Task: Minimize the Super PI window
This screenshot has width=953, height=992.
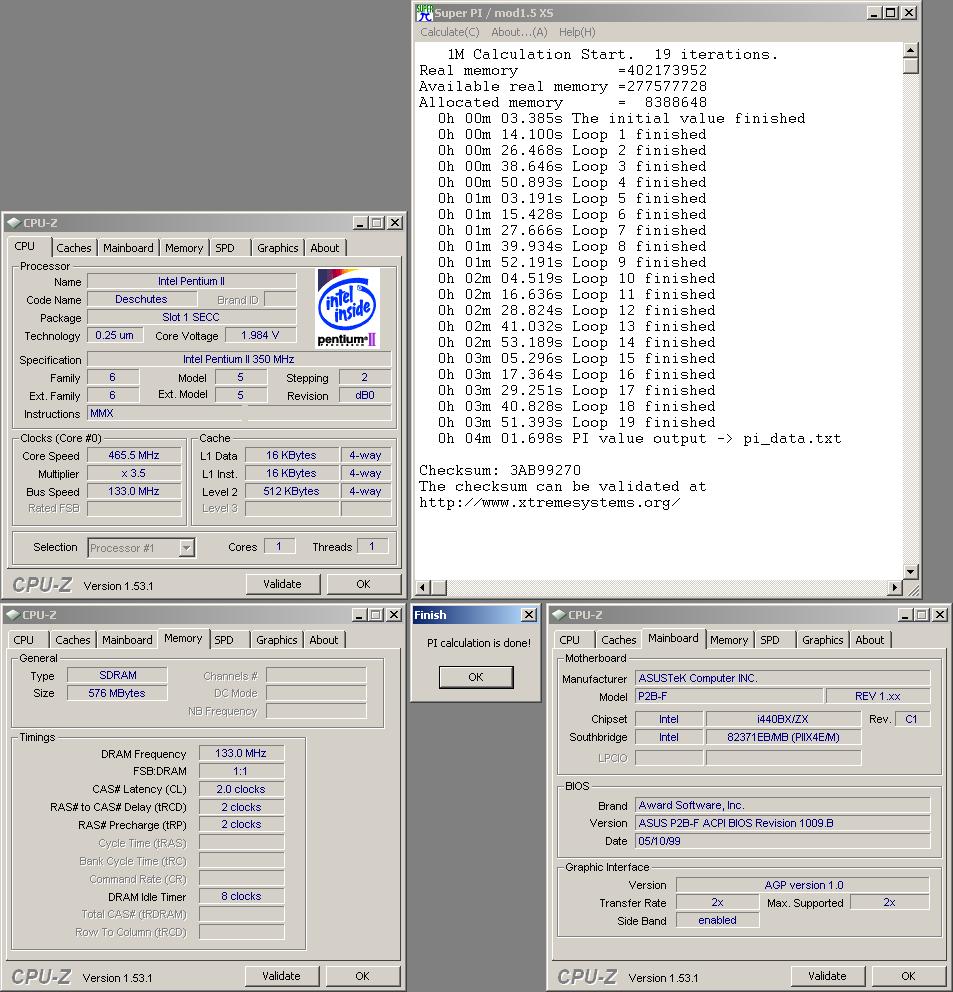Action: pyautogui.click(x=874, y=13)
